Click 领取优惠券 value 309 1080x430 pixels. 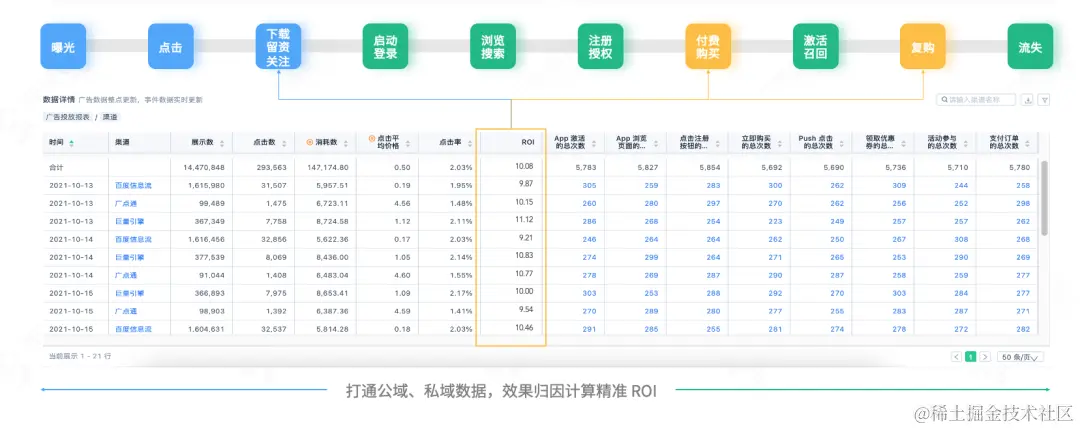[900, 185]
